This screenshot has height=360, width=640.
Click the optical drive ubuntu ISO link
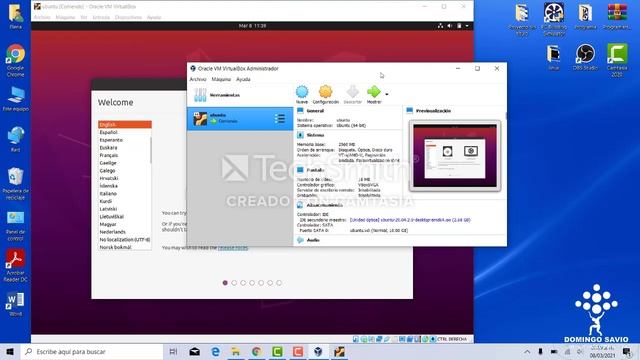click(x=410, y=220)
